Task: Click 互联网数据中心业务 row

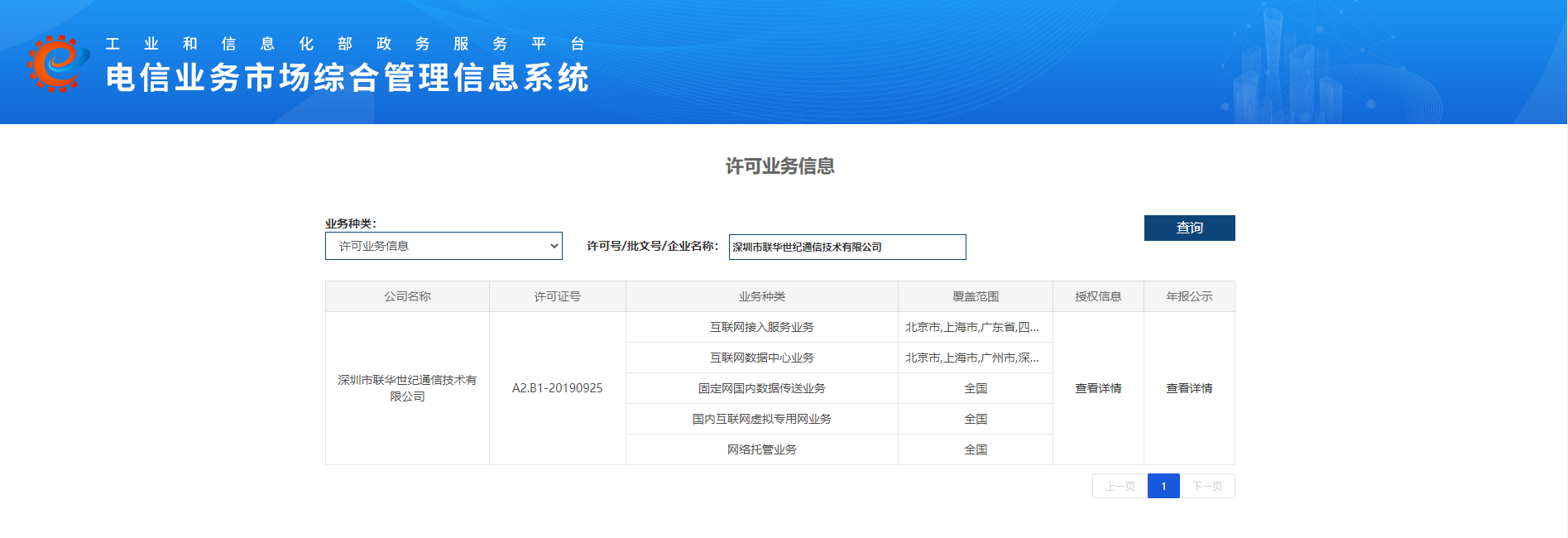Action: (x=762, y=358)
